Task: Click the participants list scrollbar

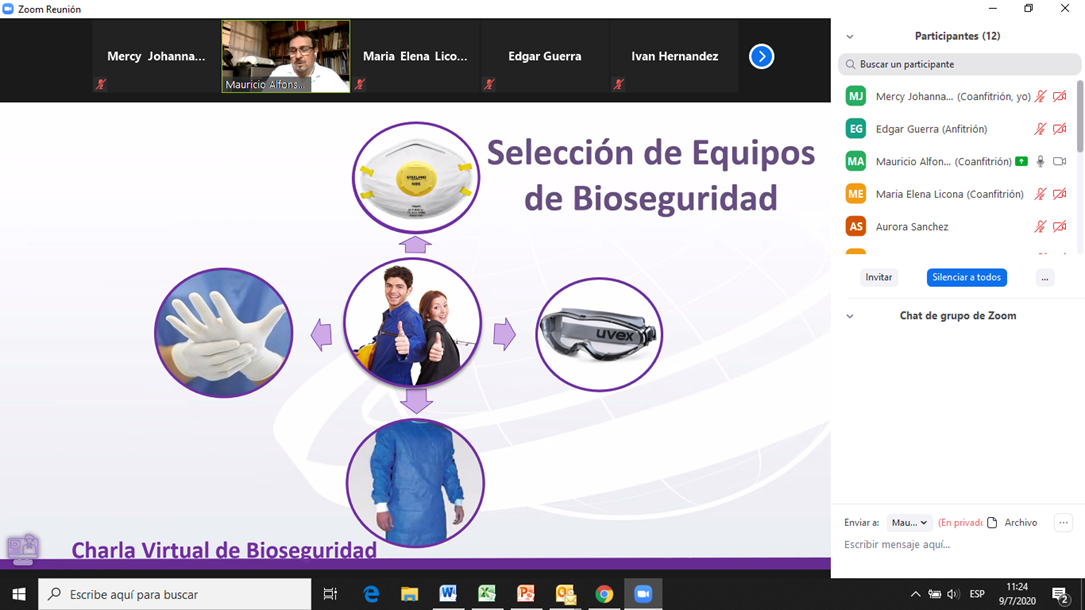Action: click(x=1080, y=116)
